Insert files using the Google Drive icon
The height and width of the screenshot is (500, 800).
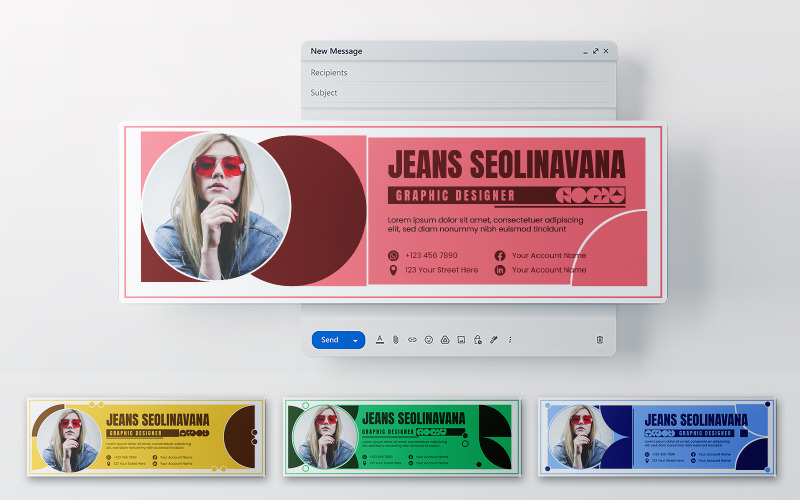tap(445, 340)
